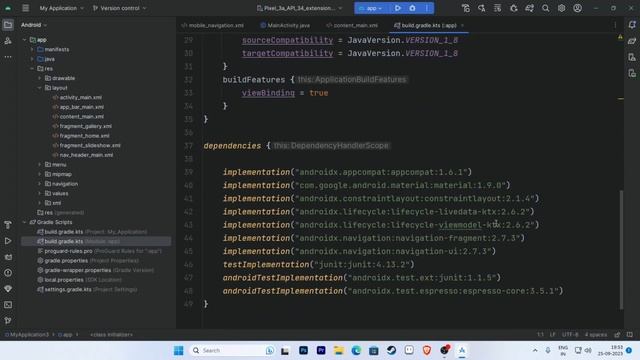This screenshot has width=640, height=360.
Task: Click MyApplication3 breadcrumb in status bar
Action: coord(27,335)
